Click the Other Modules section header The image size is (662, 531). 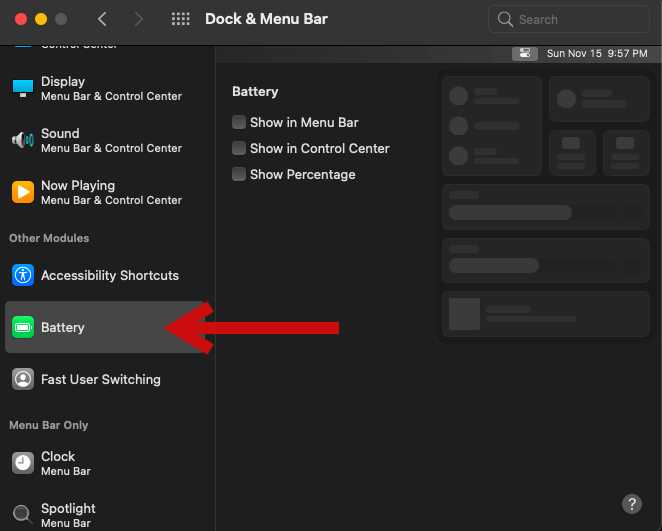click(49, 238)
